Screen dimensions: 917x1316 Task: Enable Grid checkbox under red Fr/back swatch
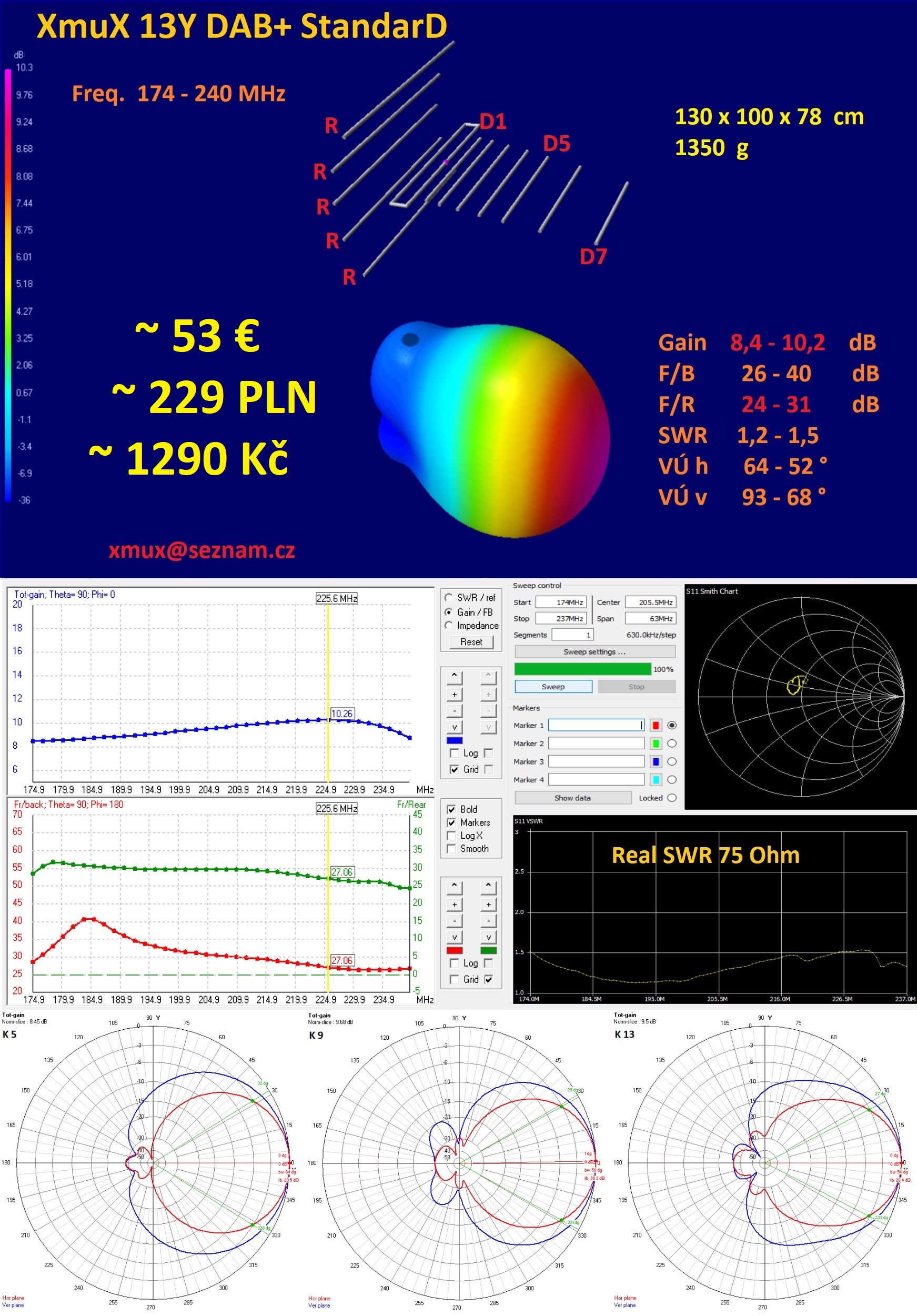(454, 980)
